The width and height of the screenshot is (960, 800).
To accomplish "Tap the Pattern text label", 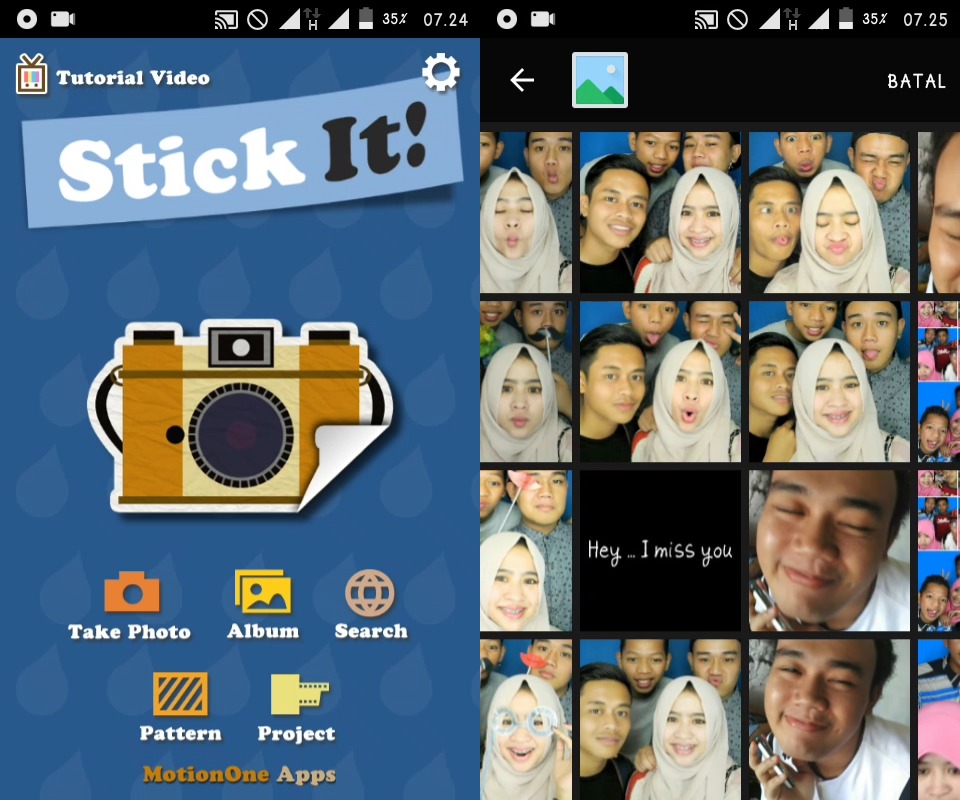I will click(181, 733).
